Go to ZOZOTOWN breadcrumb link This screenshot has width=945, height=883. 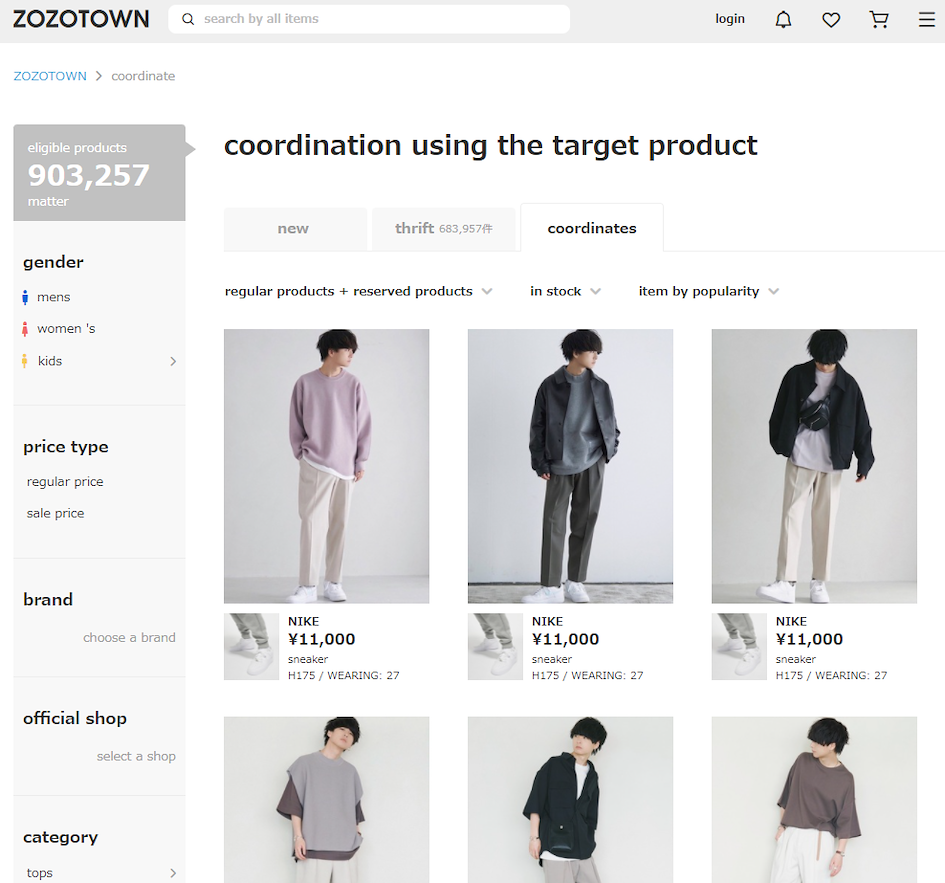coord(50,76)
